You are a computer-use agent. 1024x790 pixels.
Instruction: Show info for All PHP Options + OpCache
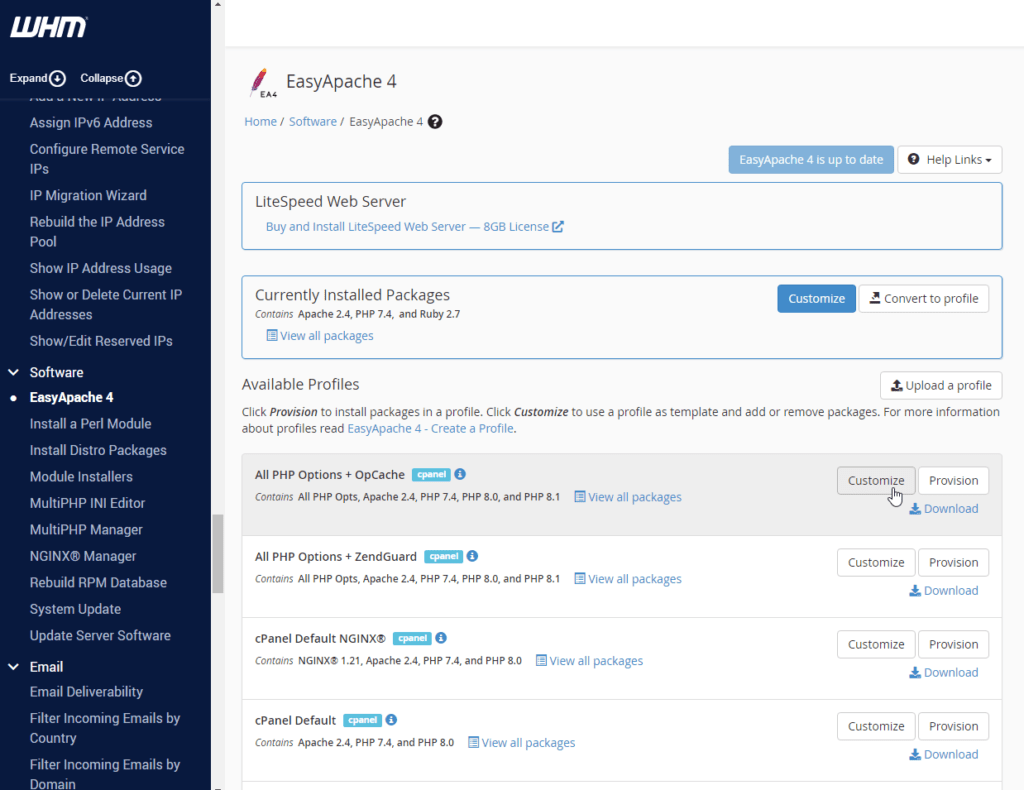click(x=460, y=474)
